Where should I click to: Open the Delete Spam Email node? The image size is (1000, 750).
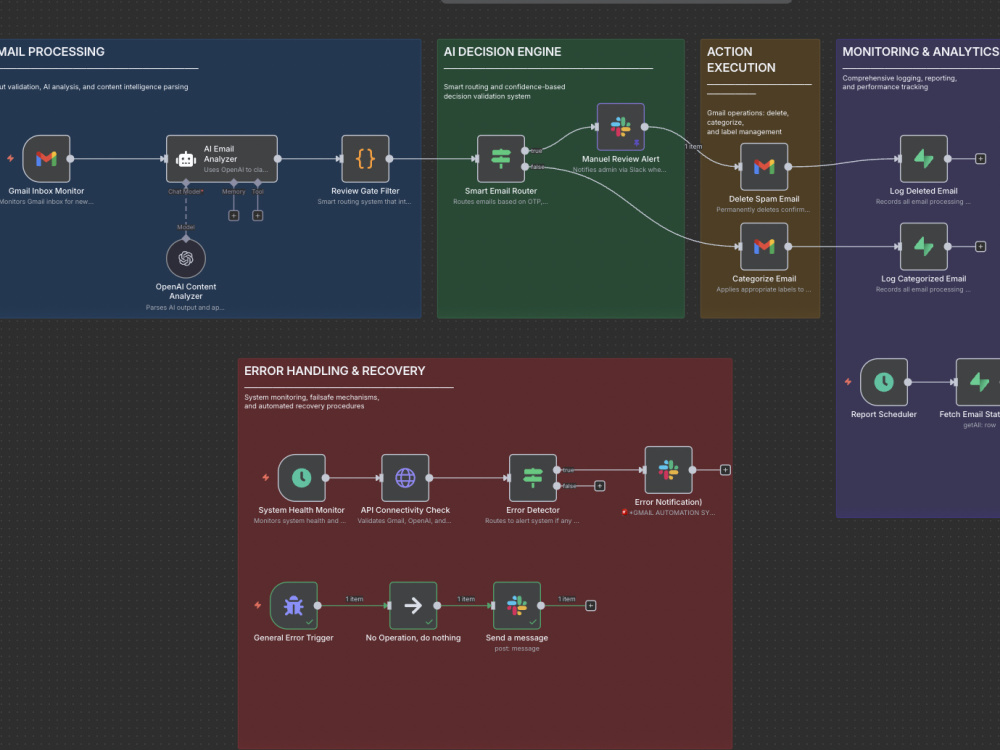764,166
